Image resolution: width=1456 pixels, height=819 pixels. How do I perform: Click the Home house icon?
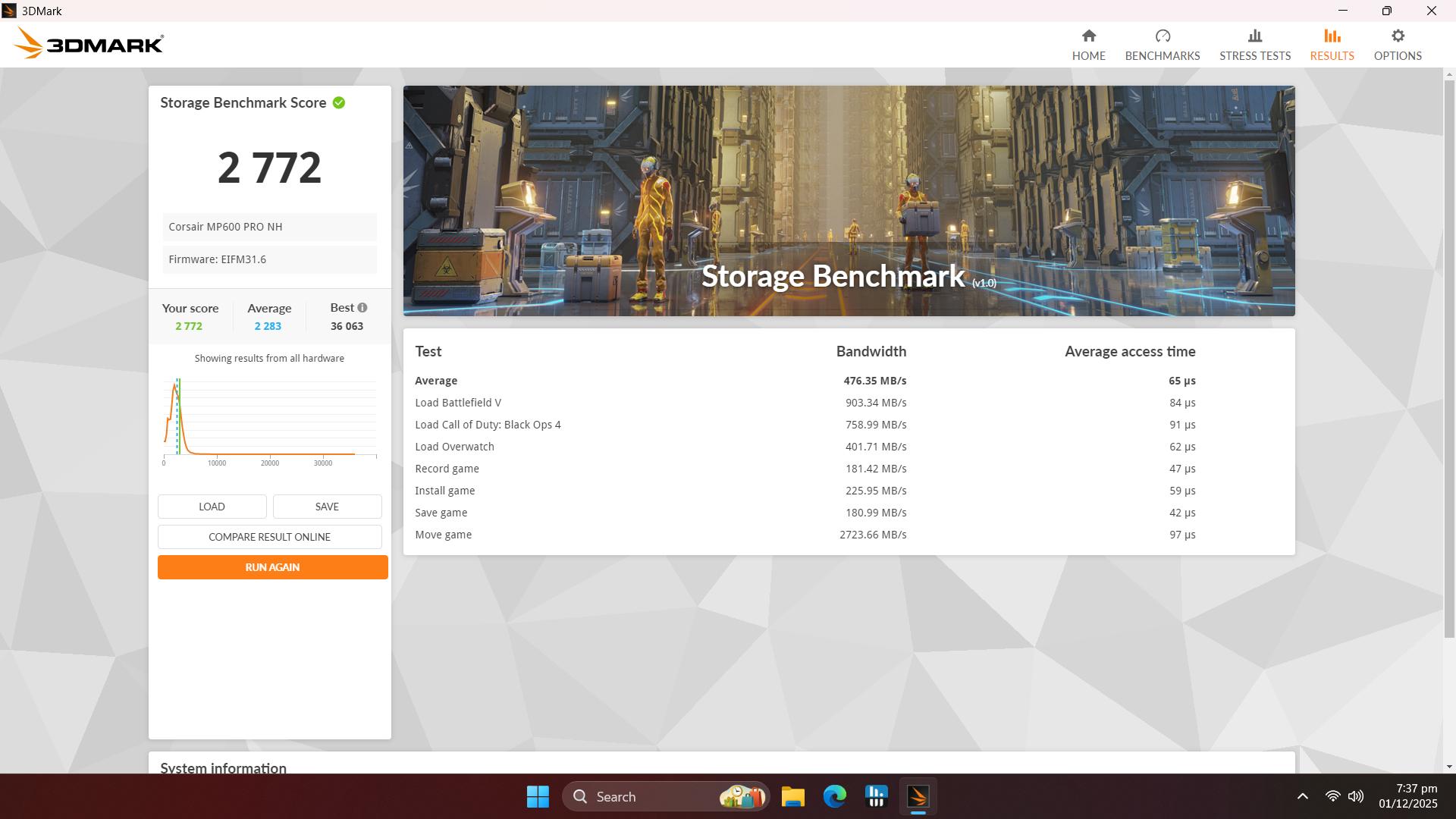1089,36
